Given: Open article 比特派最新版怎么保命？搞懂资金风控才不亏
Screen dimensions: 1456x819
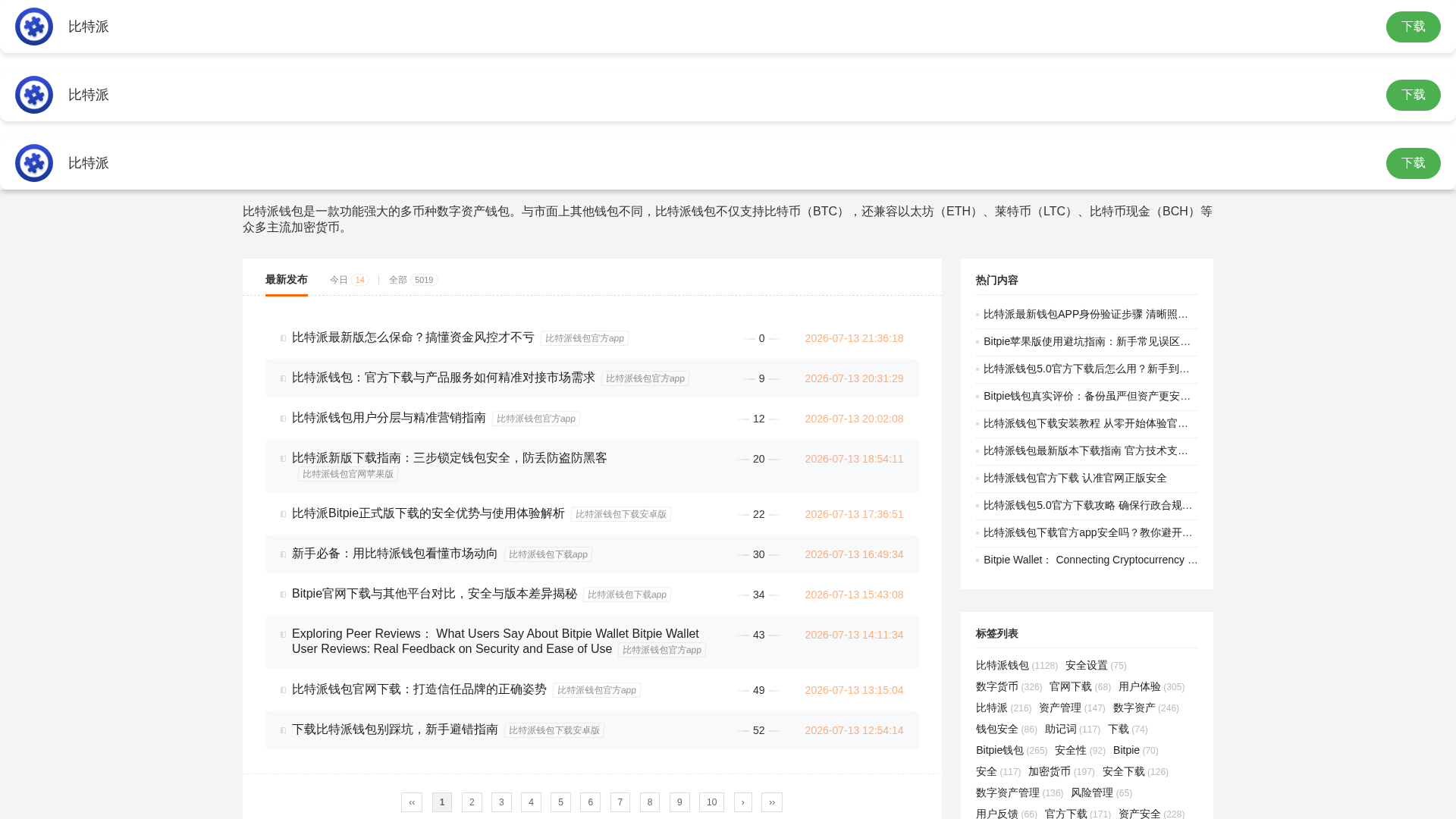Looking at the screenshot, I should point(413,337).
